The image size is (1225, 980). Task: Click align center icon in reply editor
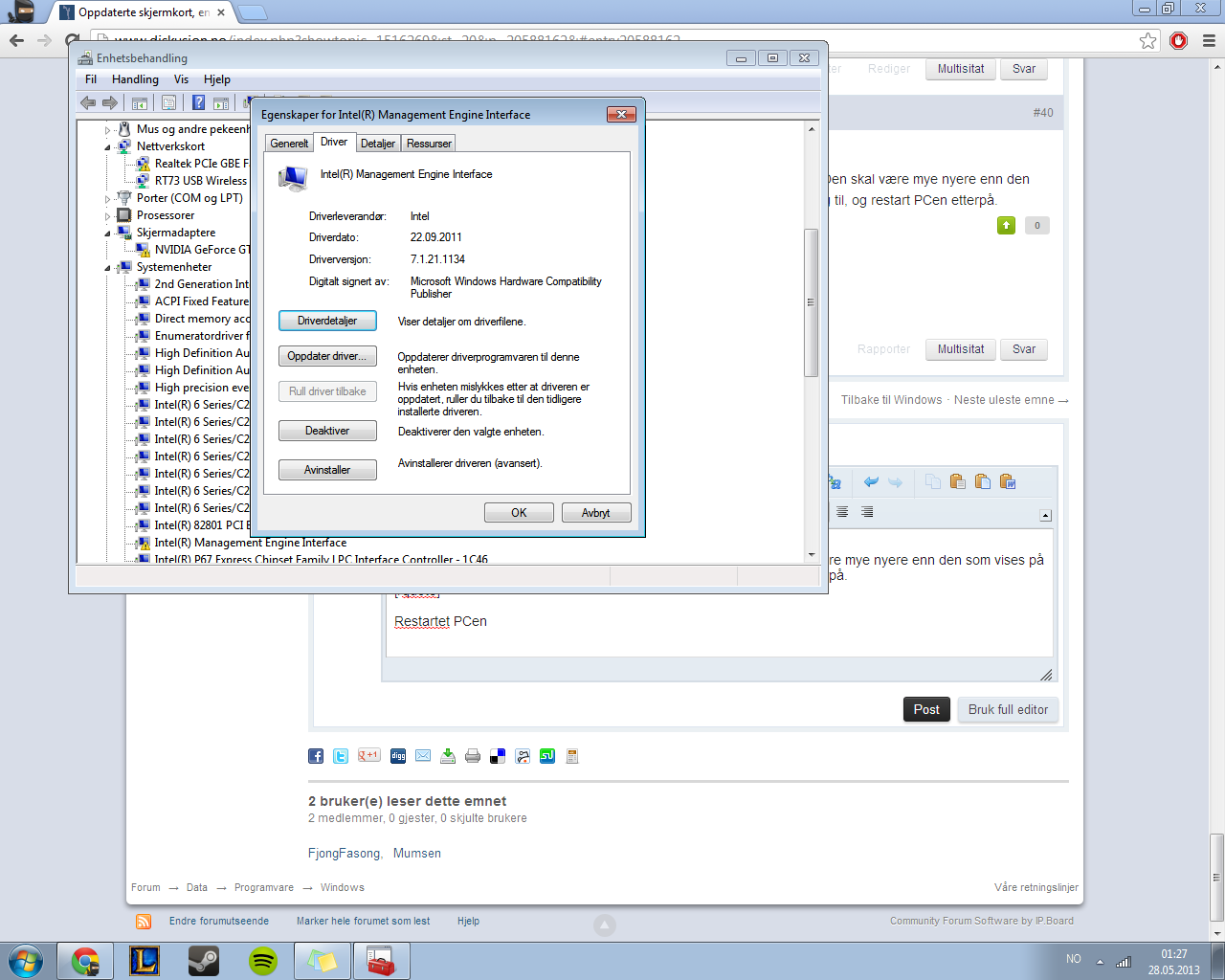coord(842,512)
